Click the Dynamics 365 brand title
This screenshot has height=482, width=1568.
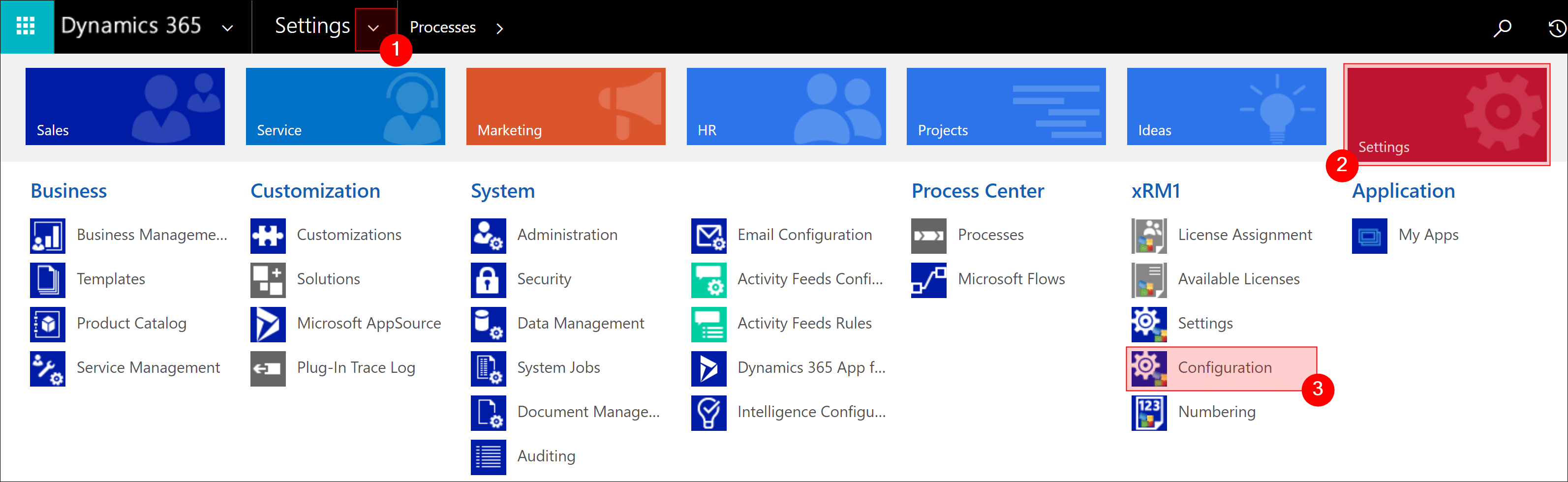pos(131,26)
